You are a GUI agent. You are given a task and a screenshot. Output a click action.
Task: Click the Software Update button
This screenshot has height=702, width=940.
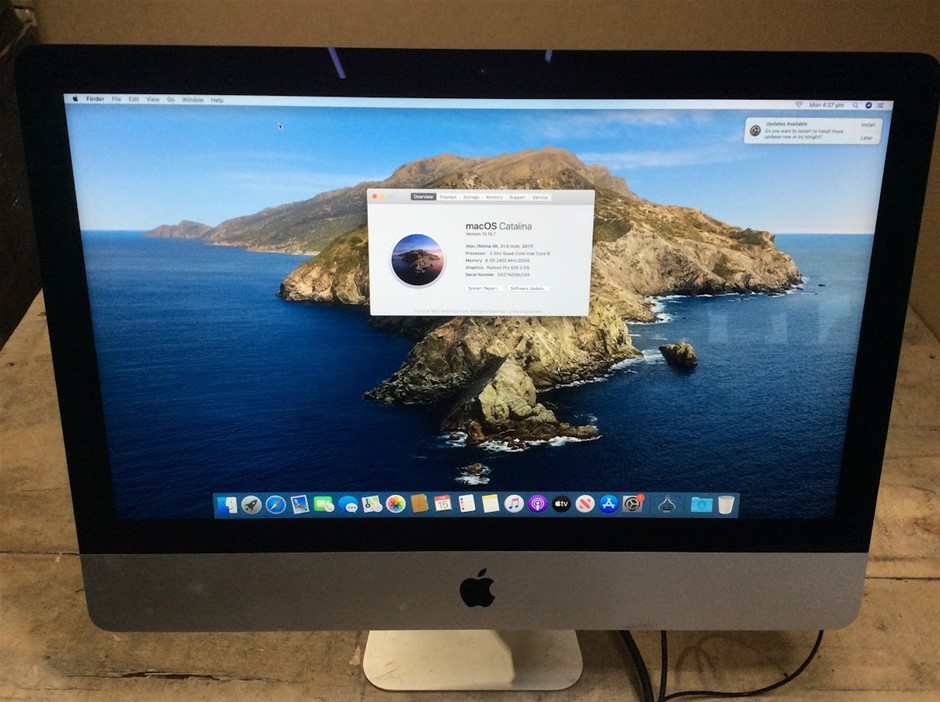528,288
